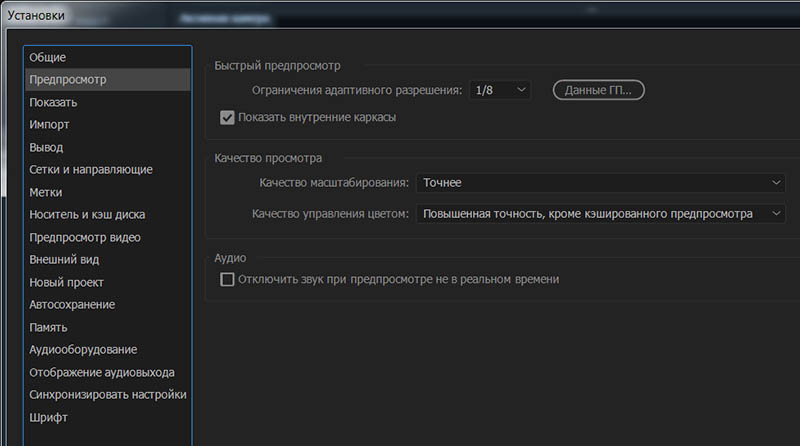Image resolution: width=800 pixels, height=446 pixels.
Task: Expand "Качество масштабирования" dropdown
Action: point(600,183)
